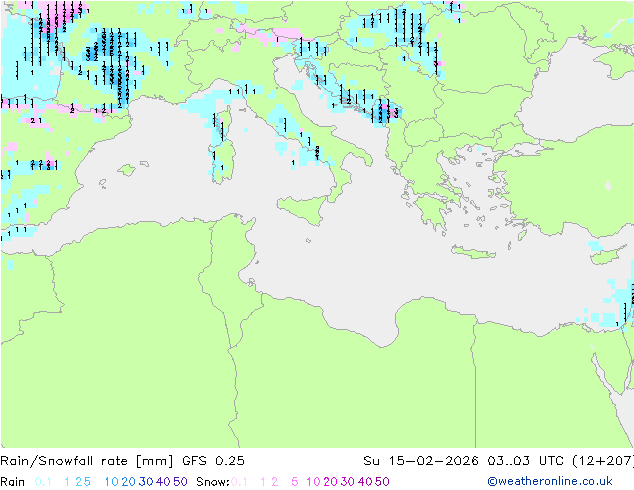
Task: Click the rain legend 20 color value
Action: pyautogui.click(x=128, y=482)
